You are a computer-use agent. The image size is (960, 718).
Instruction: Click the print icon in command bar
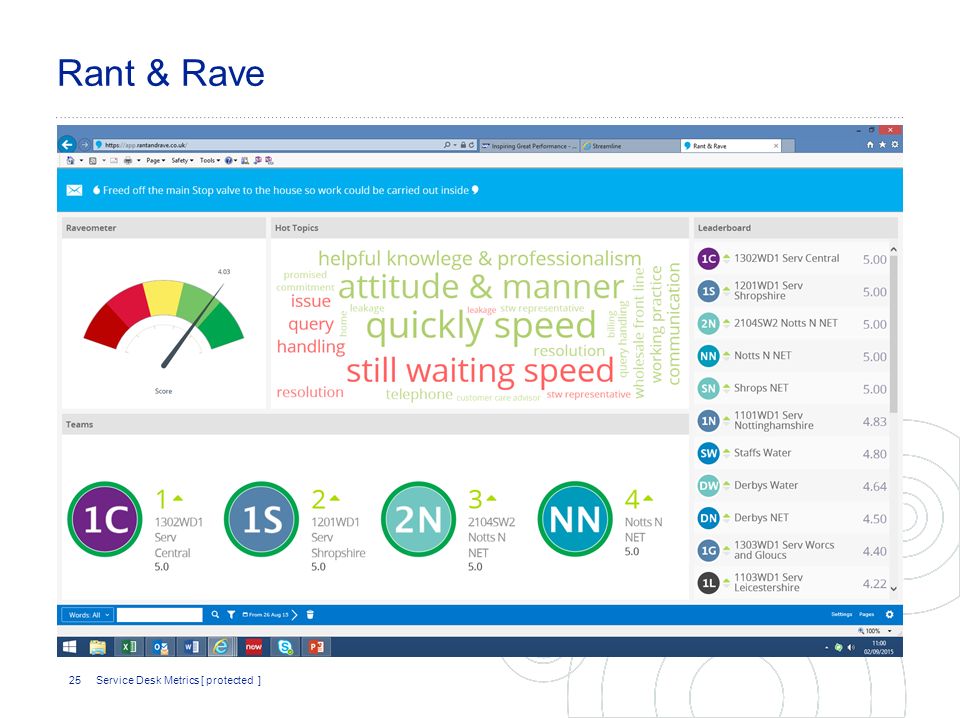128,160
